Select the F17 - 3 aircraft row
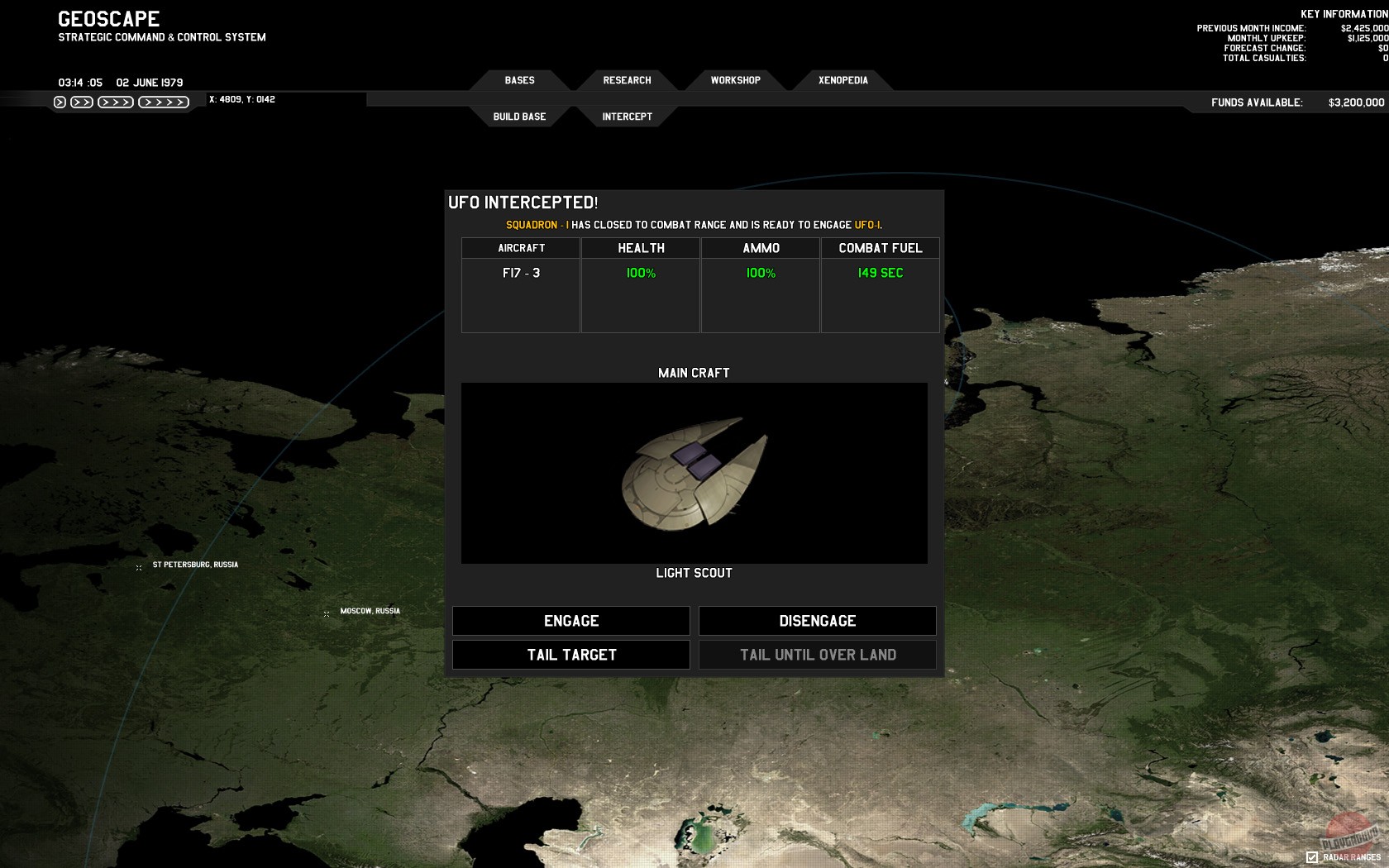1389x868 pixels. pyautogui.click(x=521, y=273)
